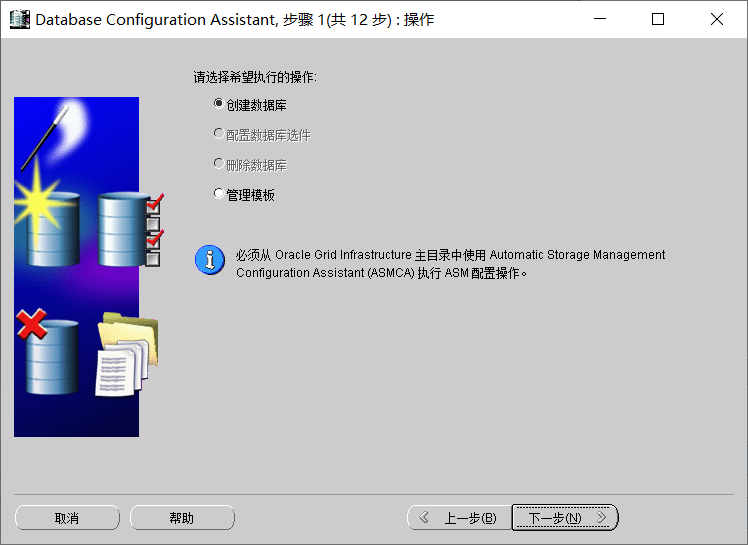748x545 pixels.
Task: Minimize the Database Configuration Assistant window
Action: click(600, 19)
